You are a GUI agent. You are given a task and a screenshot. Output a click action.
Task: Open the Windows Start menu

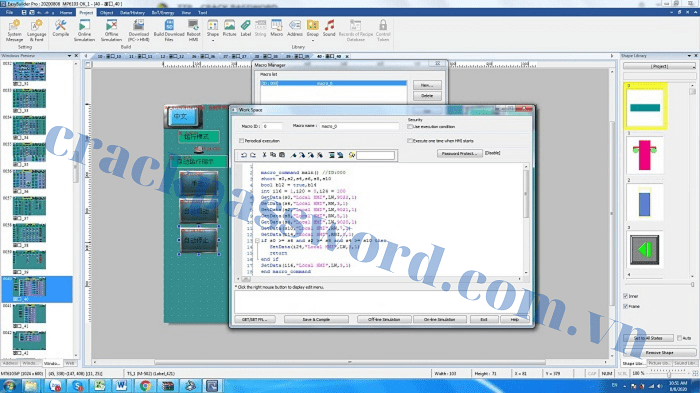point(9,385)
